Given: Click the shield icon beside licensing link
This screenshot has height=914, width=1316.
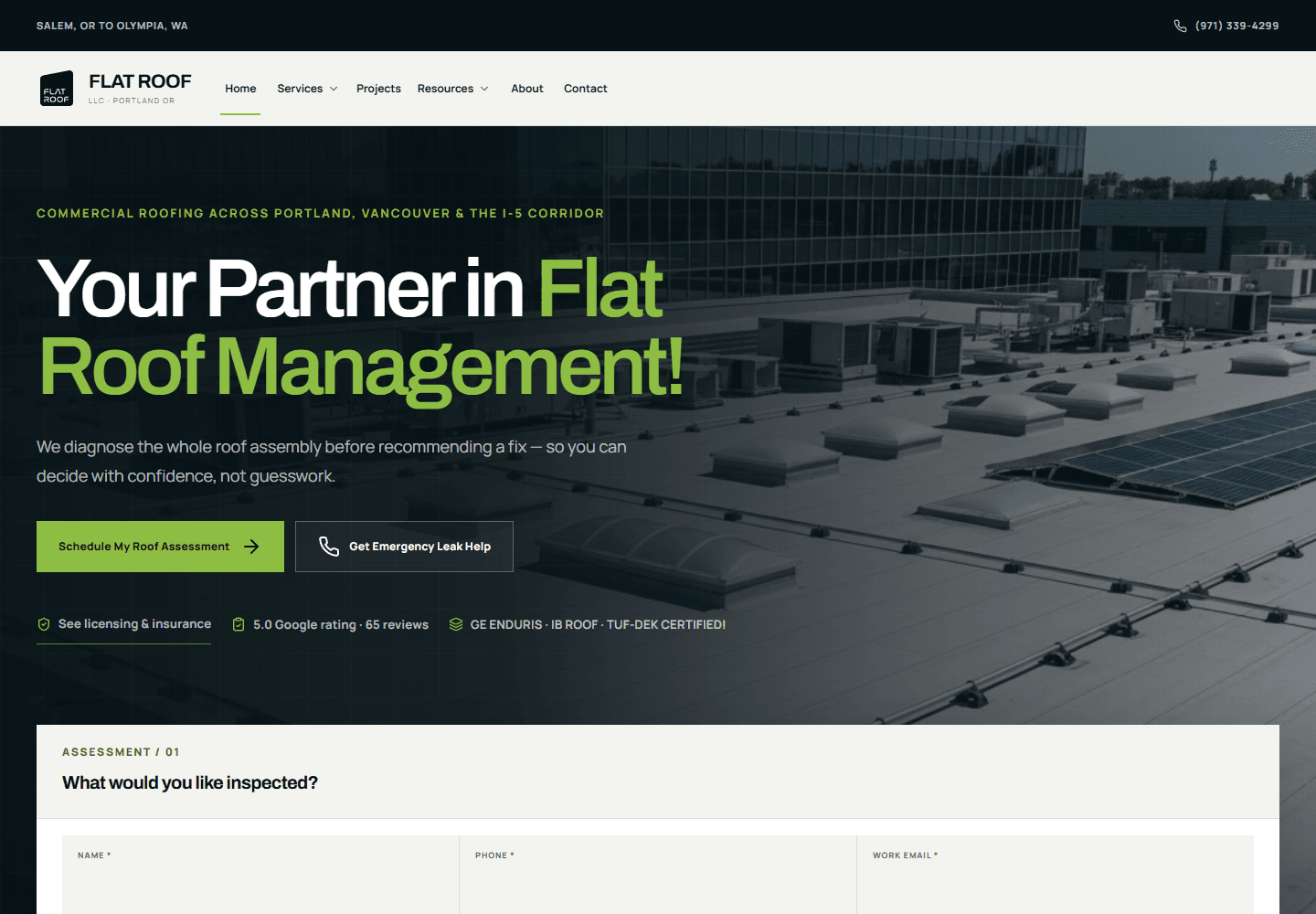Looking at the screenshot, I should pyautogui.click(x=44, y=624).
